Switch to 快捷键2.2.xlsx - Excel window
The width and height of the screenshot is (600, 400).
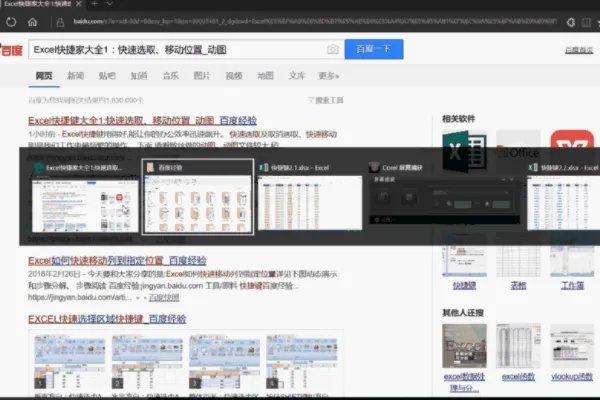[563, 198]
